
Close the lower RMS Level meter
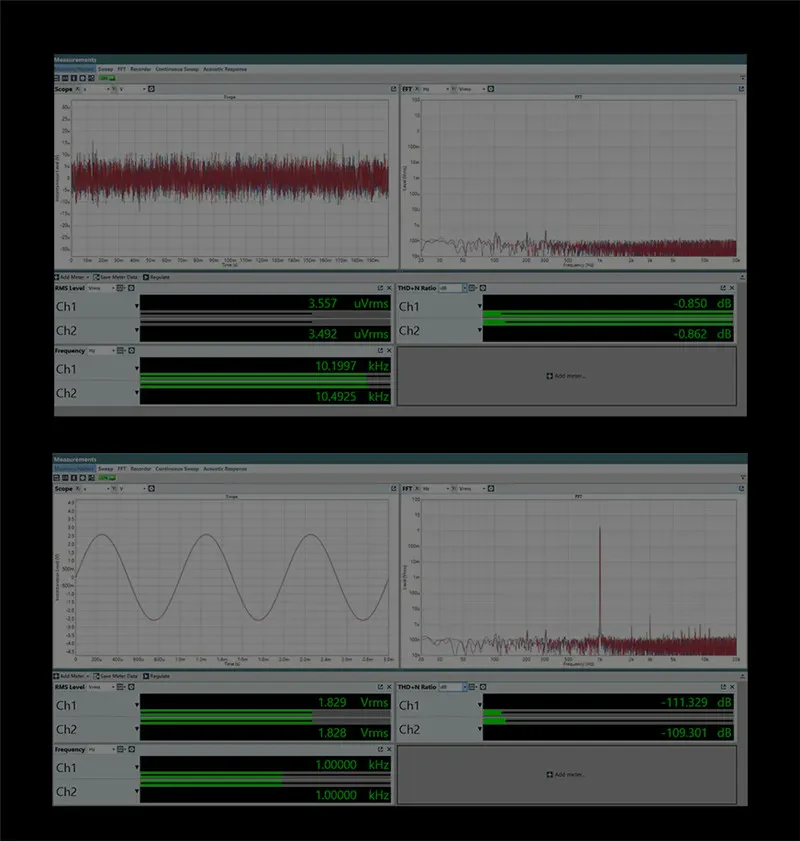pyautogui.click(x=389, y=687)
